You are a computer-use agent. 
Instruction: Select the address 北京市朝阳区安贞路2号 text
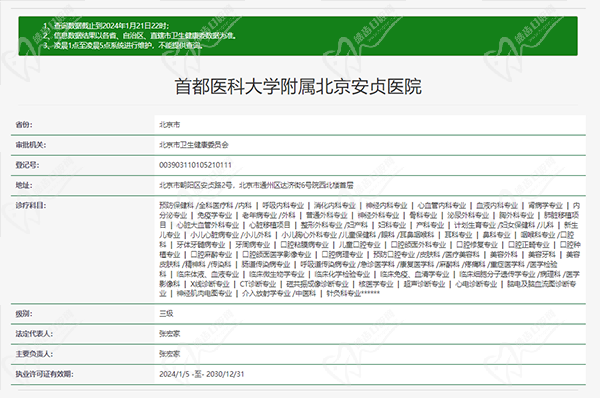[196, 186]
